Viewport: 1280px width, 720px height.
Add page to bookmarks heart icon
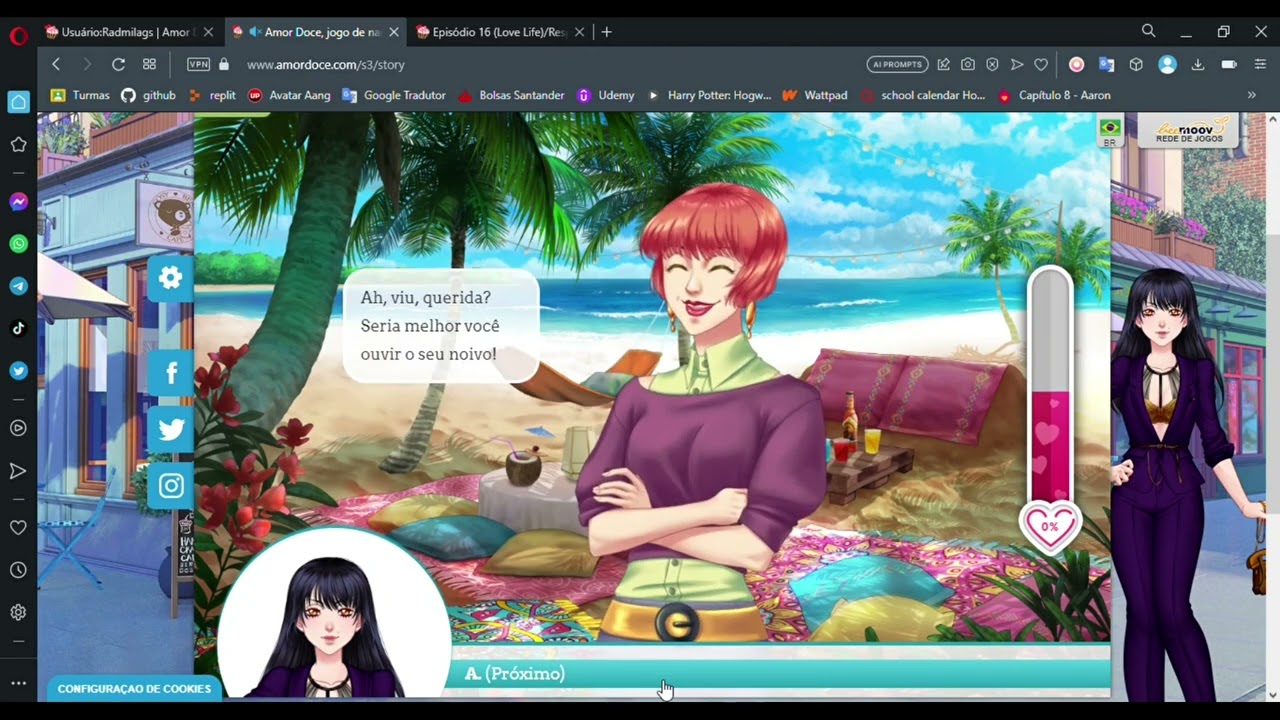point(1041,64)
